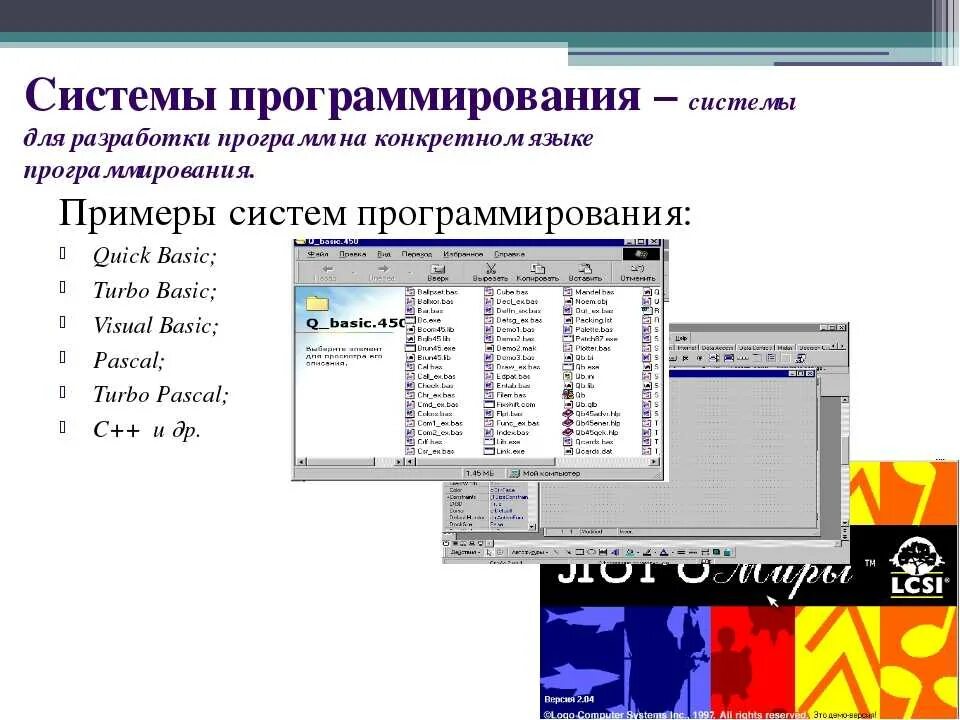Select the Mandel.bas file

[x=588, y=292]
